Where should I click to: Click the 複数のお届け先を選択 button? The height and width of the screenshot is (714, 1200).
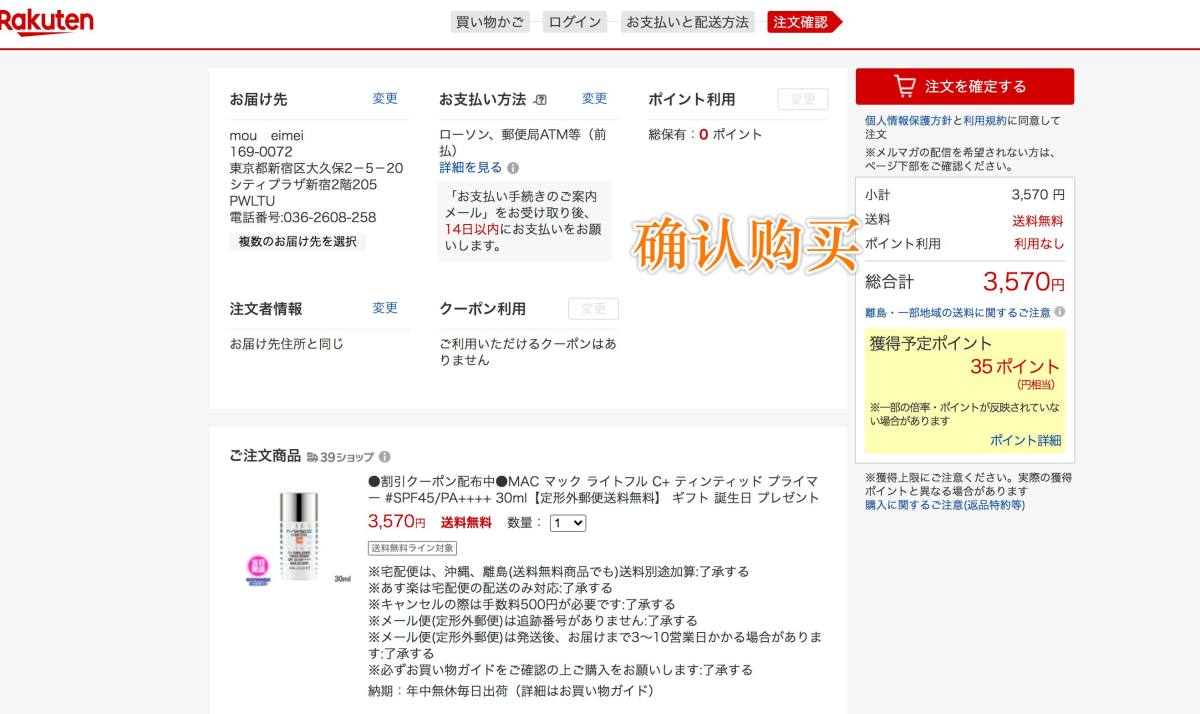tap(297, 241)
